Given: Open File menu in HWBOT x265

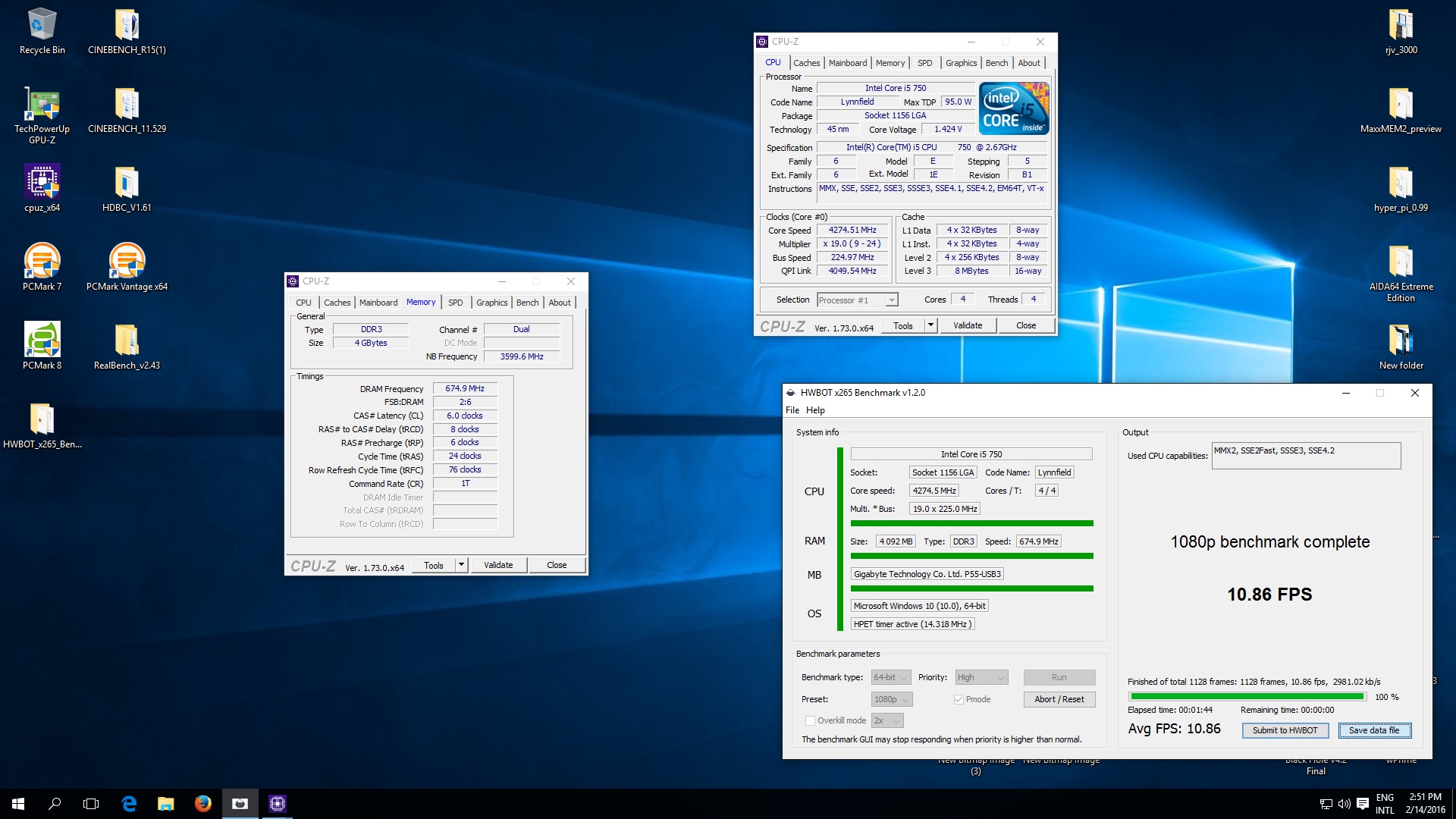Looking at the screenshot, I should point(792,410).
